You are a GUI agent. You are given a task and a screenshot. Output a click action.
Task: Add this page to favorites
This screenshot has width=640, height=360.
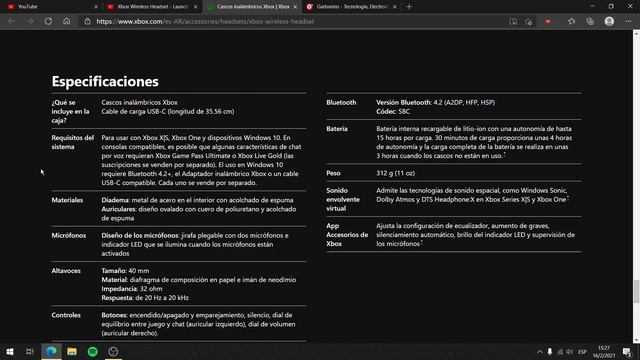click(x=529, y=22)
